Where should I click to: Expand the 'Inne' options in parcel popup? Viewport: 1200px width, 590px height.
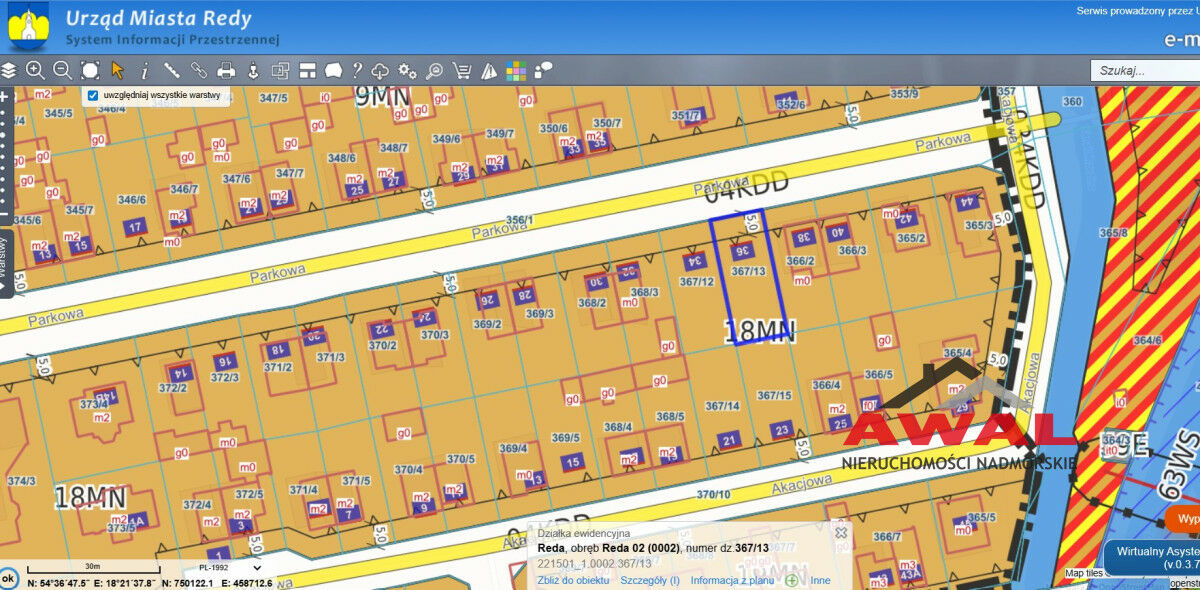tap(819, 580)
